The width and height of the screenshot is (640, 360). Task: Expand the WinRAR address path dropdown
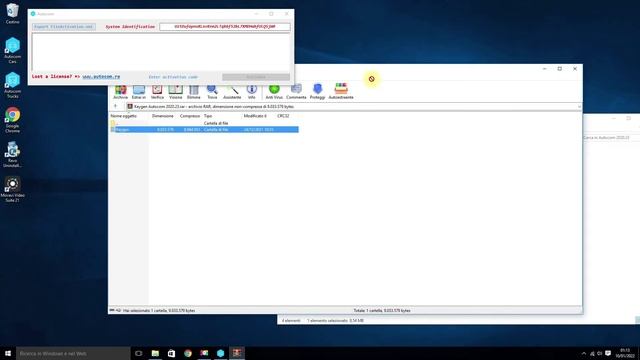(x=579, y=107)
